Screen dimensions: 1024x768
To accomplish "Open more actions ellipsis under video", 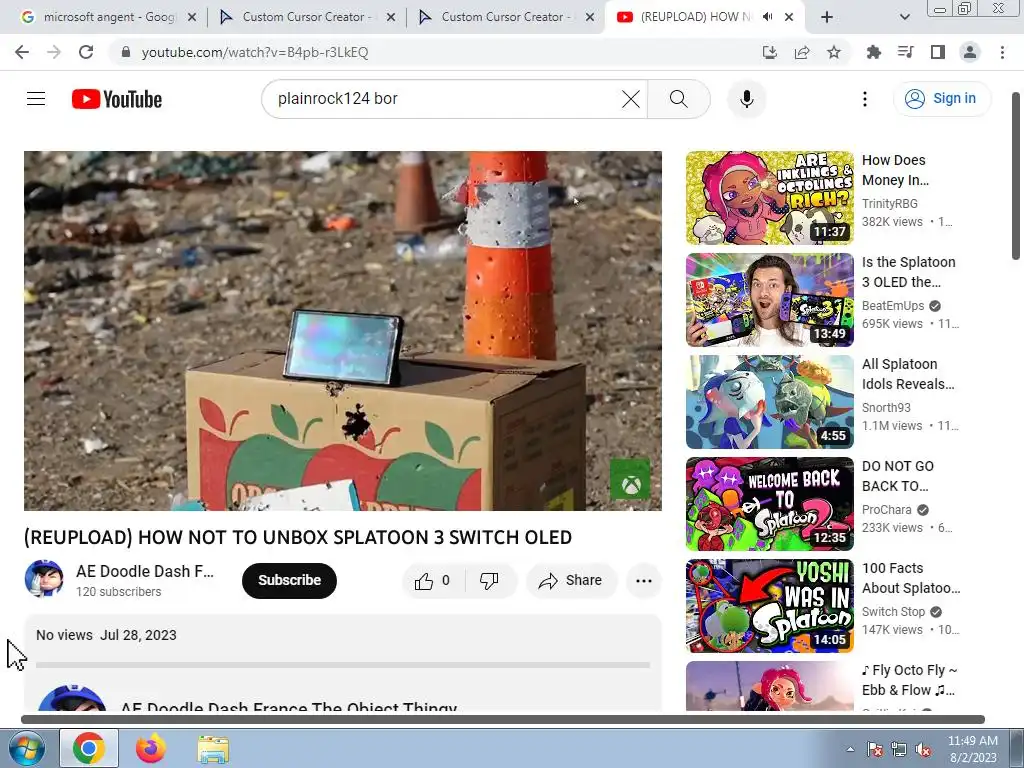I will click(x=644, y=581).
